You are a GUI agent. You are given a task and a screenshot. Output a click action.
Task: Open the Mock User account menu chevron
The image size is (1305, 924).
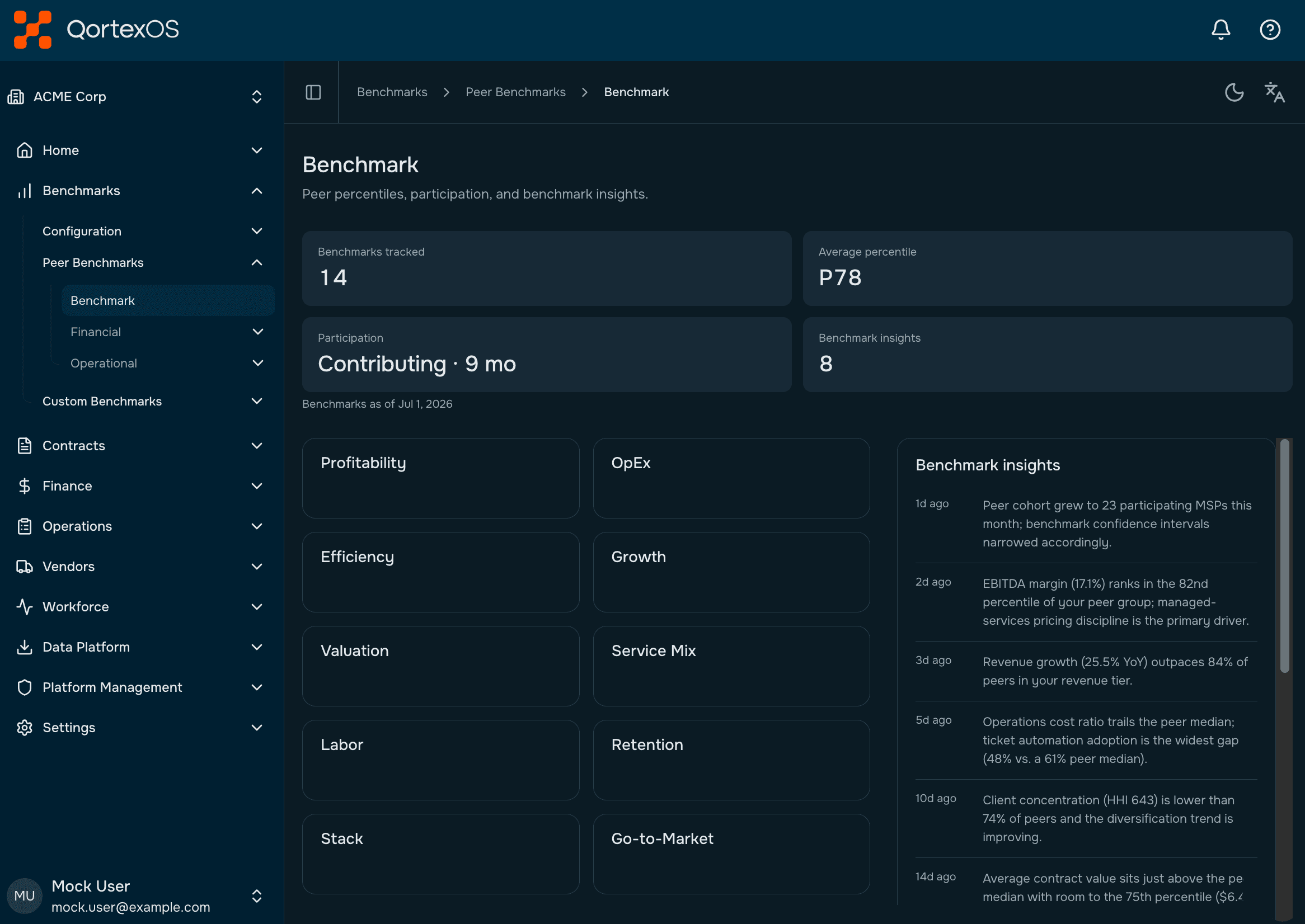(257, 896)
